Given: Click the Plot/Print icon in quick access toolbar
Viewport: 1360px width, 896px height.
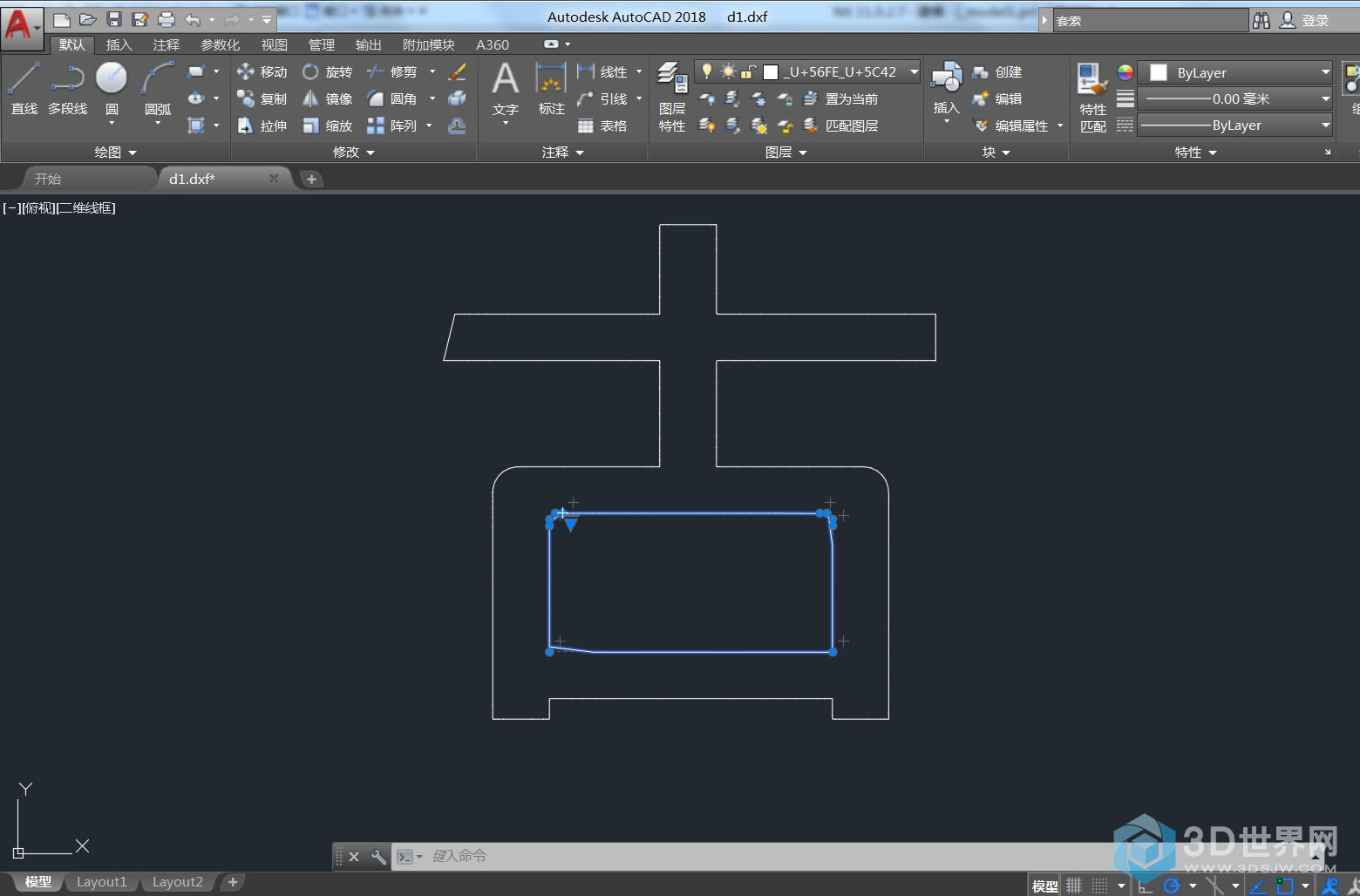Looking at the screenshot, I should pyautogui.click(x=167, y=19).
